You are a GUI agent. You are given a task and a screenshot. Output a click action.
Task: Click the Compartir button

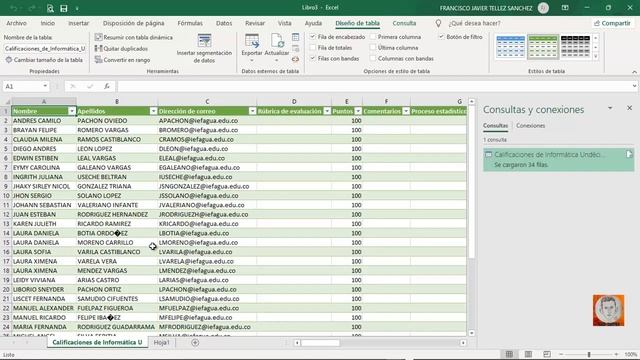click(612, 23)
